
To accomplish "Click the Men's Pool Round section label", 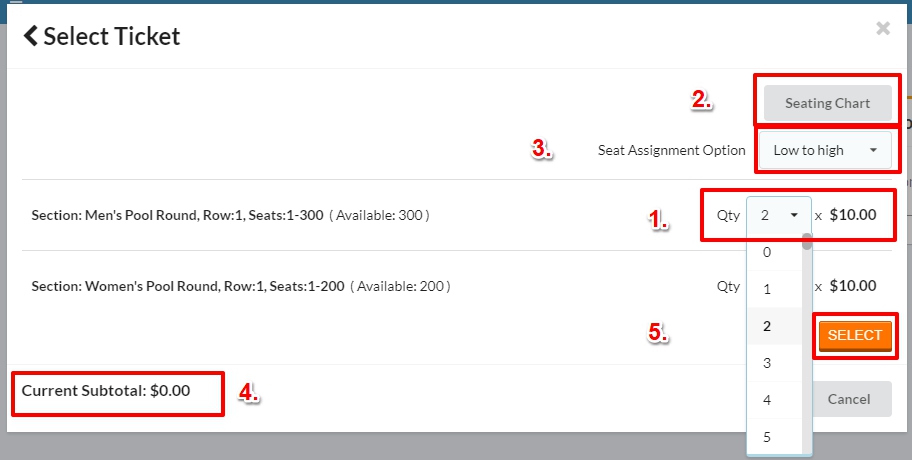I will click(x=178, y=215).
